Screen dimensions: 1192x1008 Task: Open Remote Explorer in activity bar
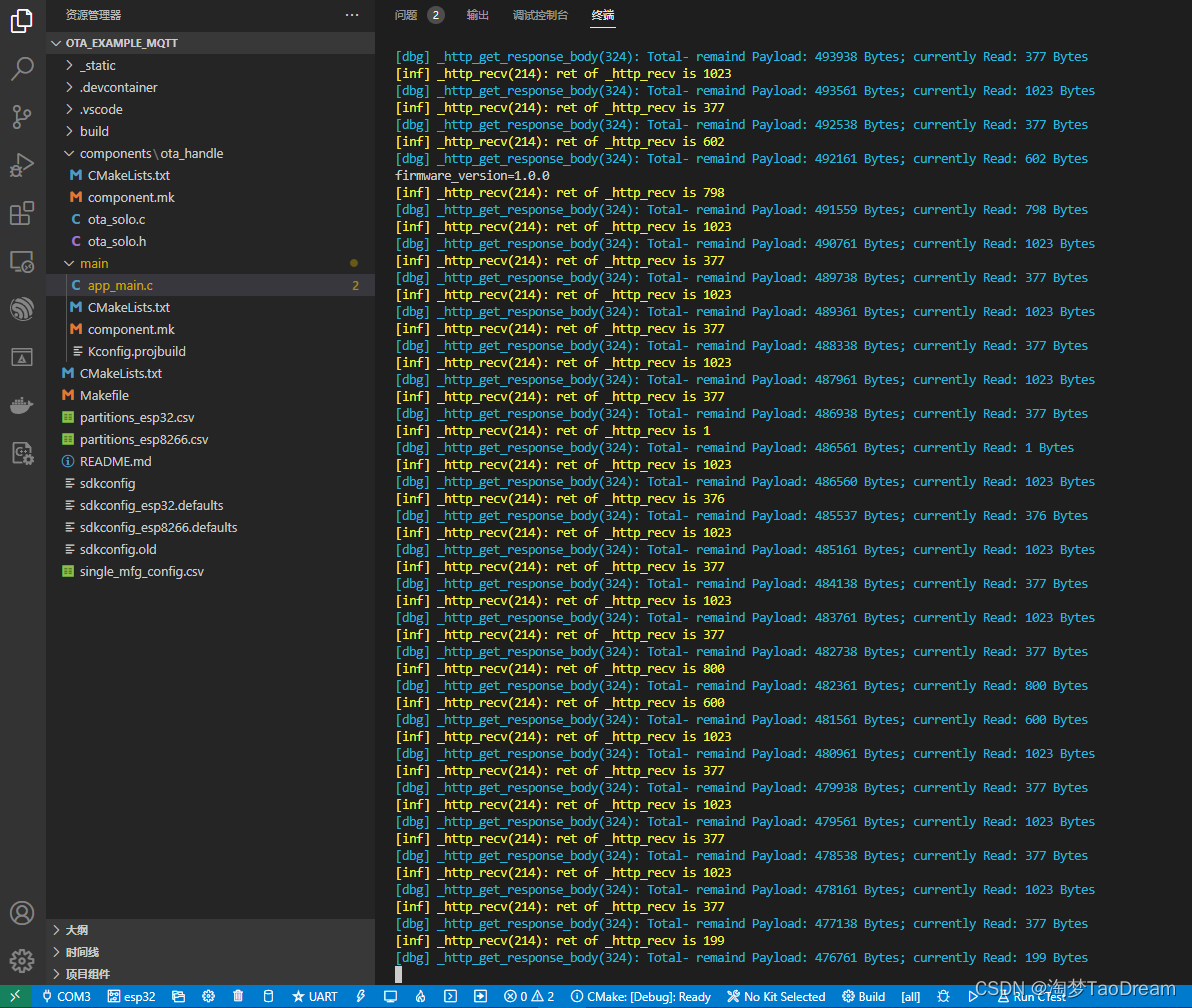[22, 262]
